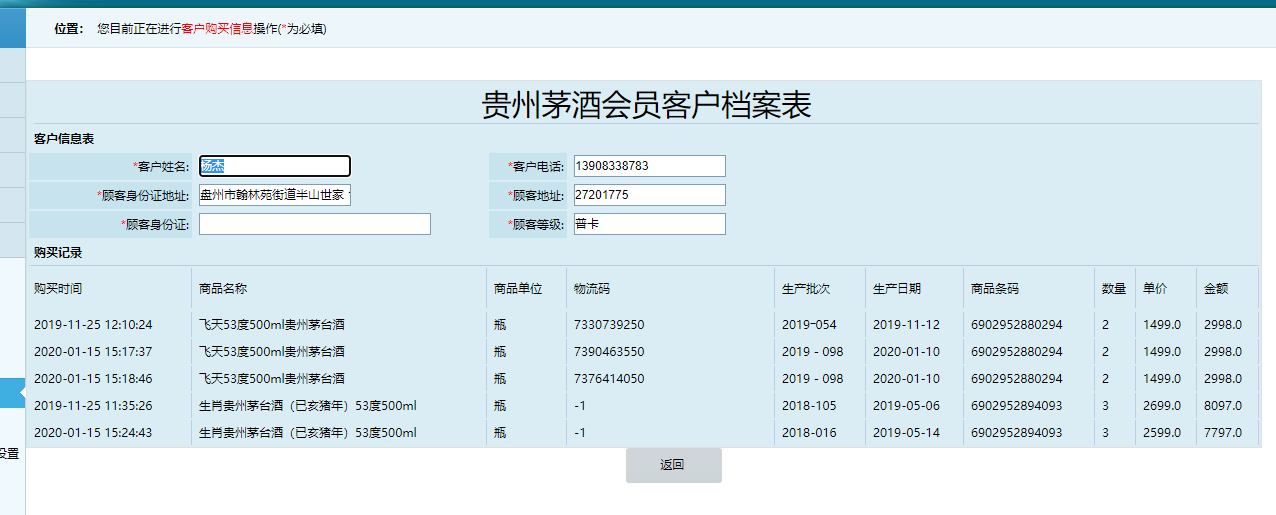Select the 物流码 column header

tap(591, 288)
